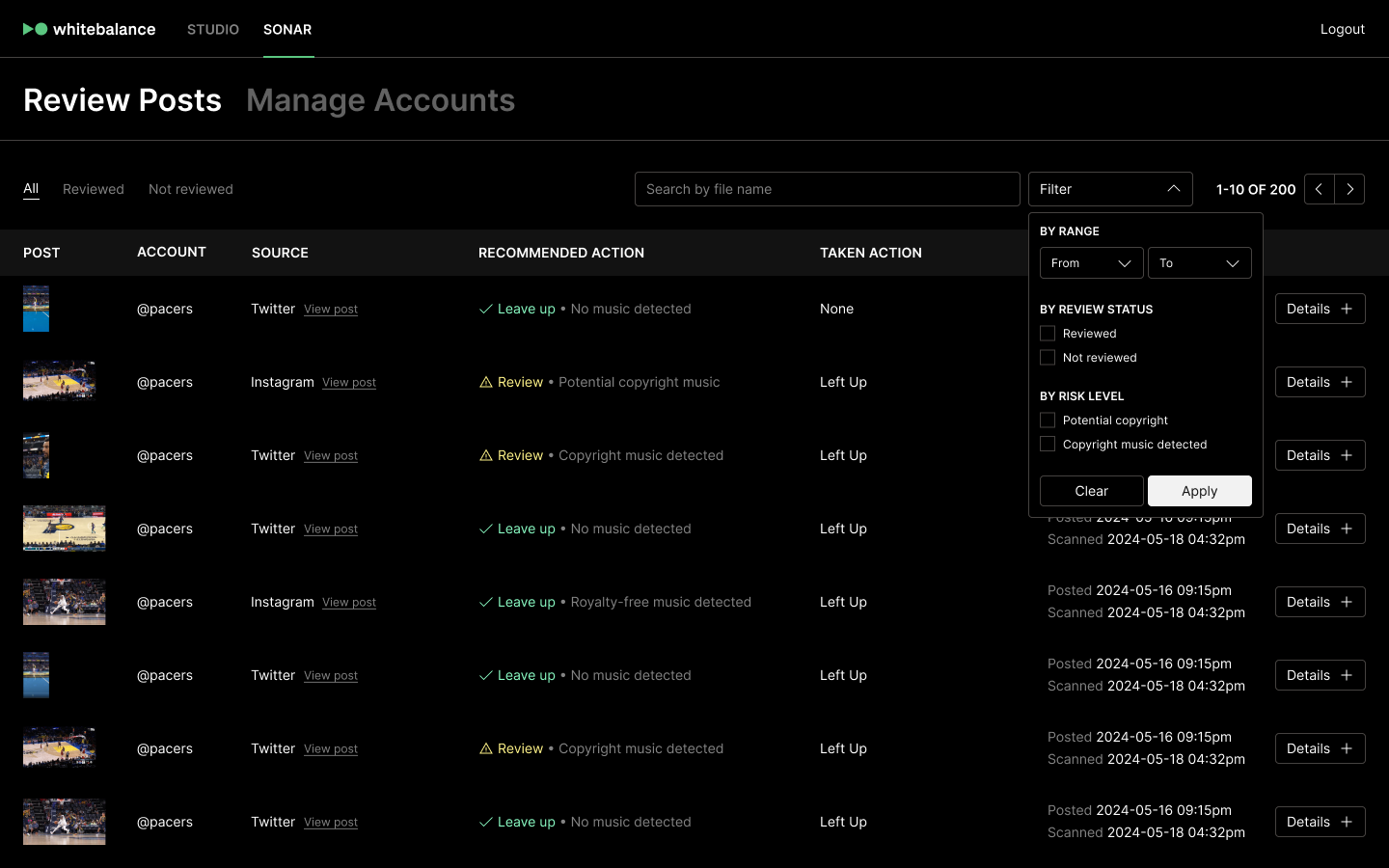Go to next page arrow

(1349, 189)
